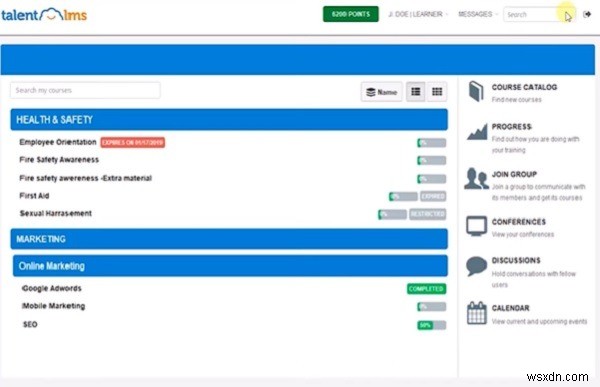Collapse the Online Marketing subcategory
Viewport: 600px width, 387px height.
pos(230,266)
